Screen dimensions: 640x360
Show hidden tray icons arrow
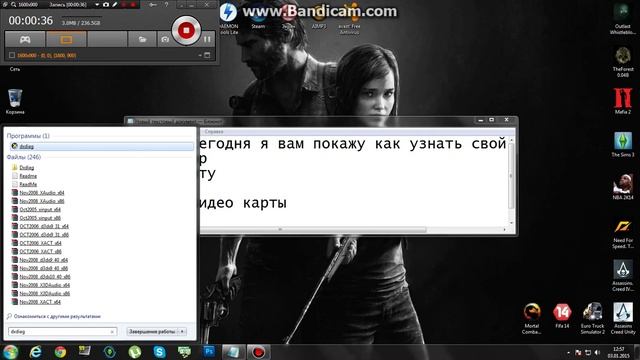pyautogui.click(x=569, y=352)
